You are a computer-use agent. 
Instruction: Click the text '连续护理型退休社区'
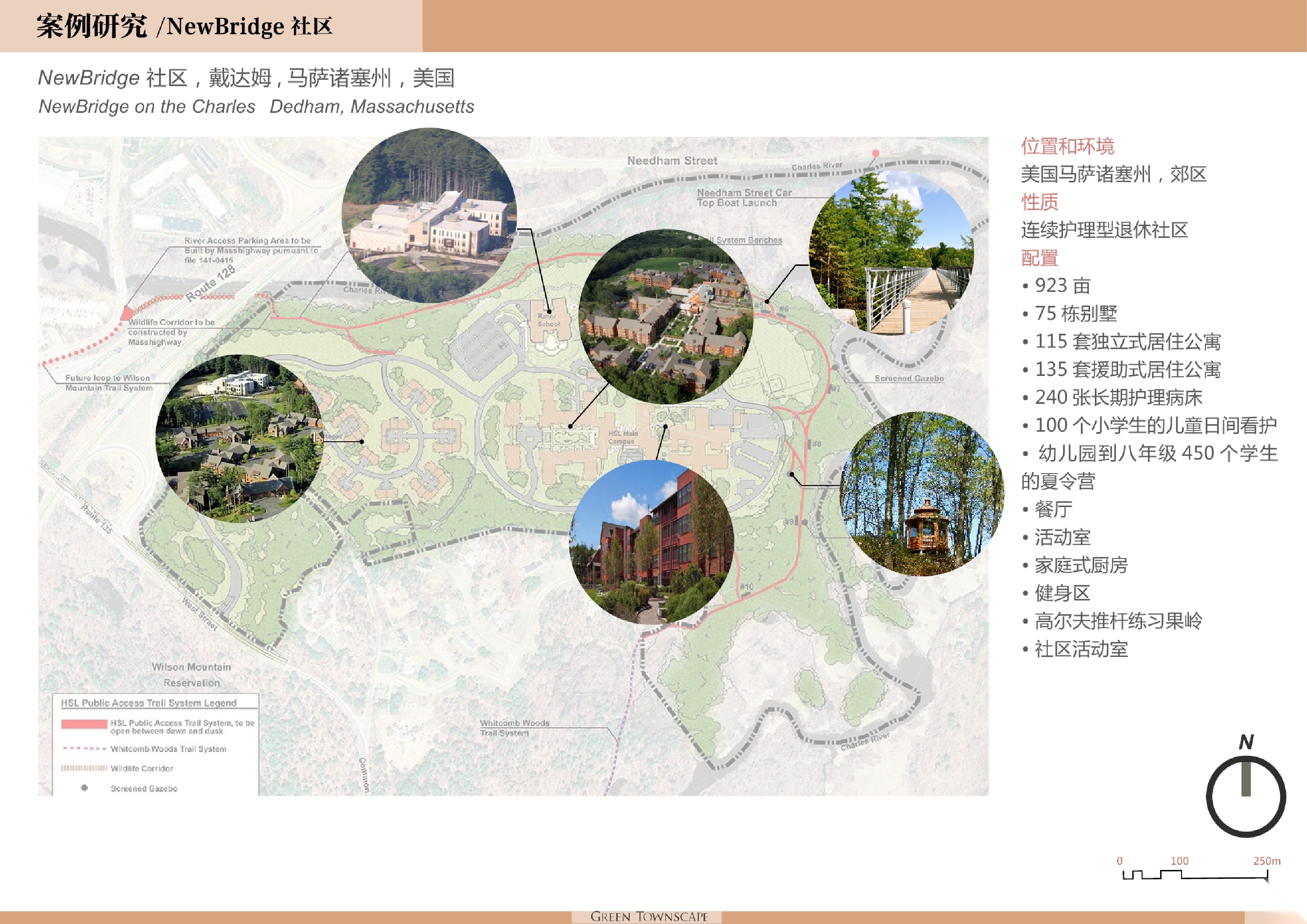tap(1104, 230)
